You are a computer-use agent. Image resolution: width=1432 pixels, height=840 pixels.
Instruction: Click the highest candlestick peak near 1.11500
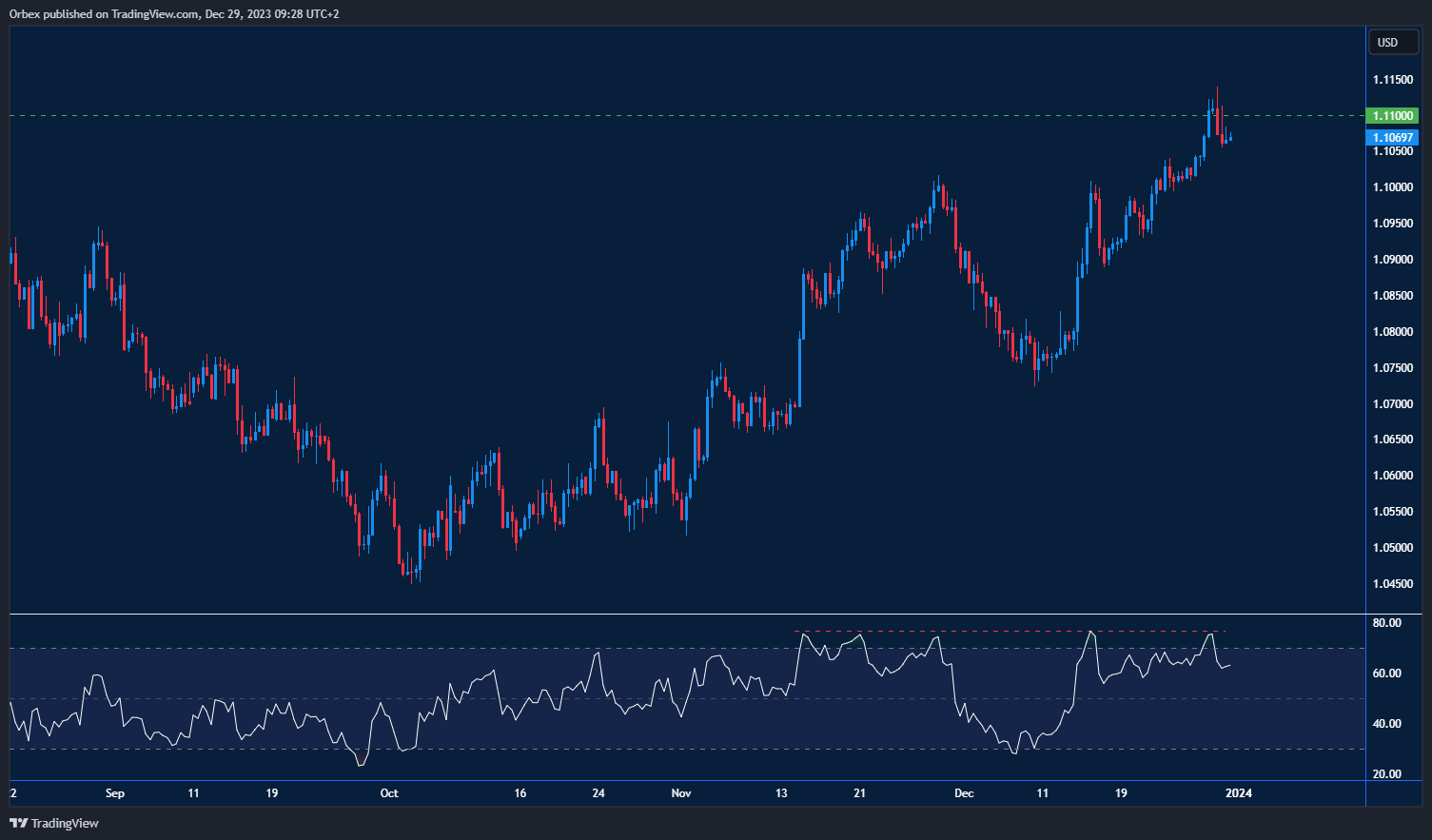click(1218, 90)
